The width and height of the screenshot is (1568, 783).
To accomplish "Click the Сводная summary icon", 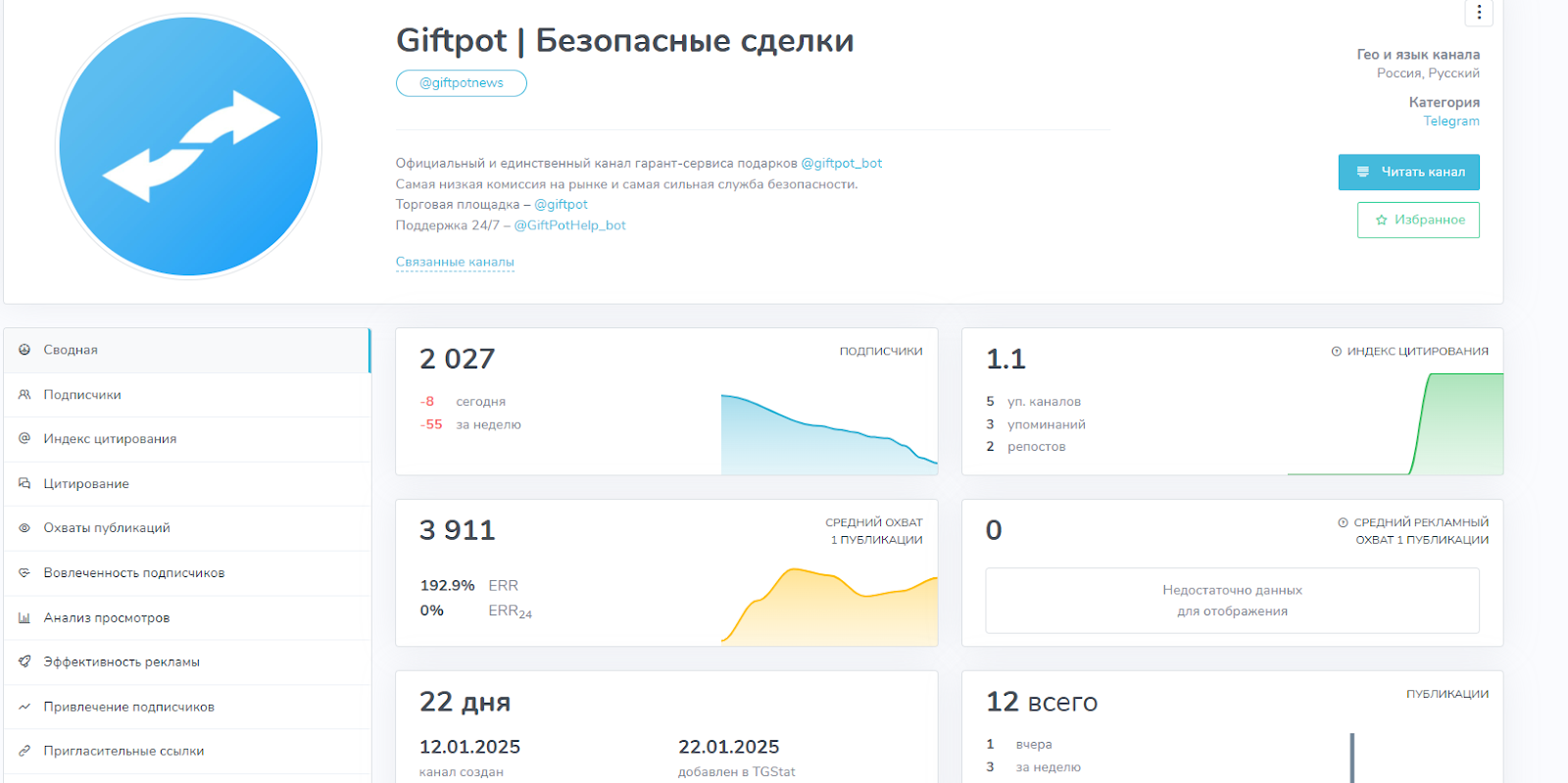I will coord(24,350).
